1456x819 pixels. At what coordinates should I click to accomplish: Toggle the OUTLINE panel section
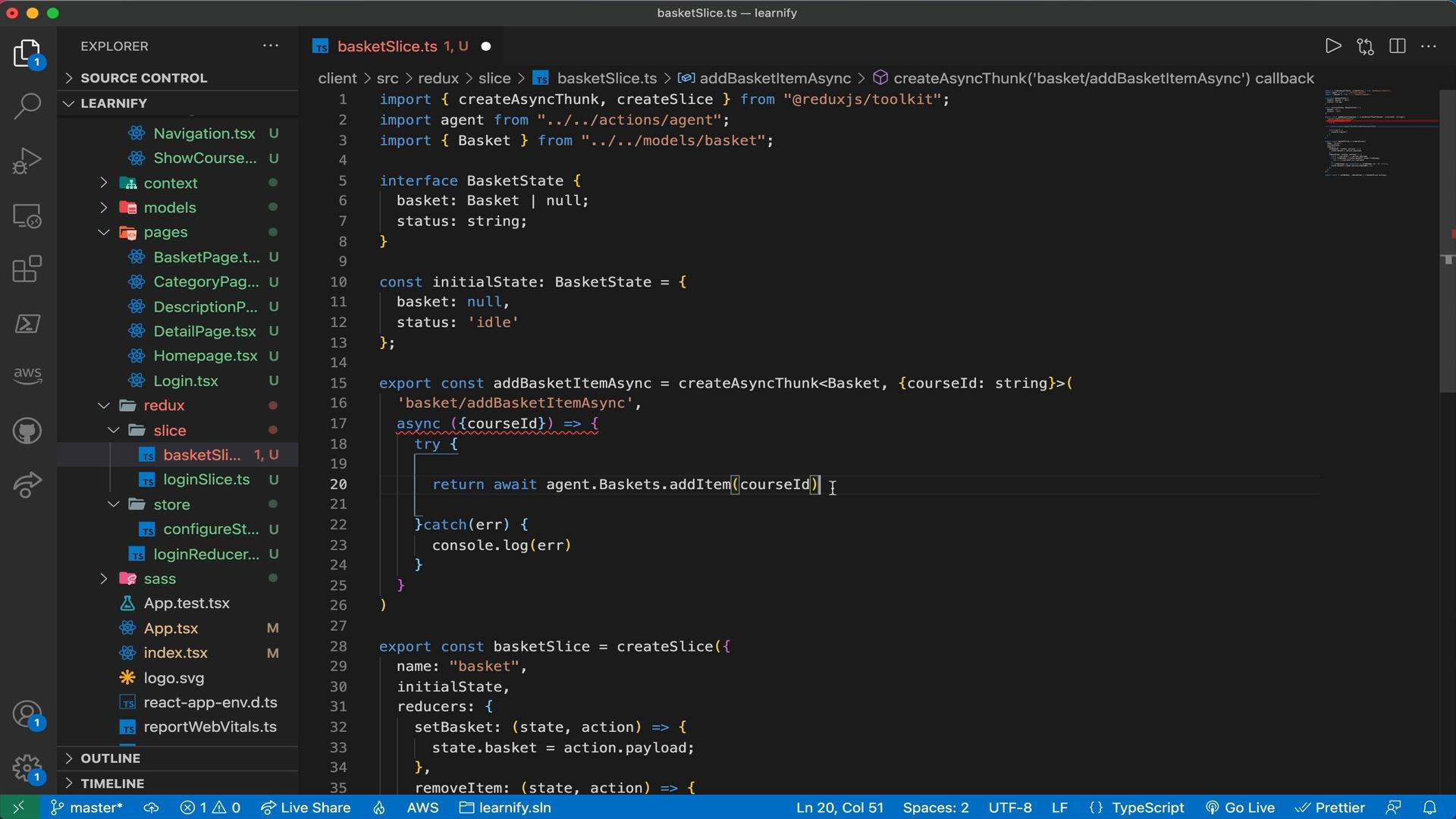109,757
